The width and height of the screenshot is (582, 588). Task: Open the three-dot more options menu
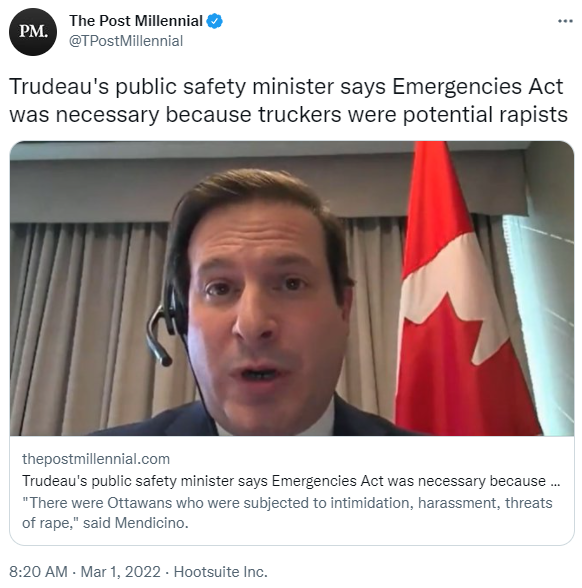[565, 21]
